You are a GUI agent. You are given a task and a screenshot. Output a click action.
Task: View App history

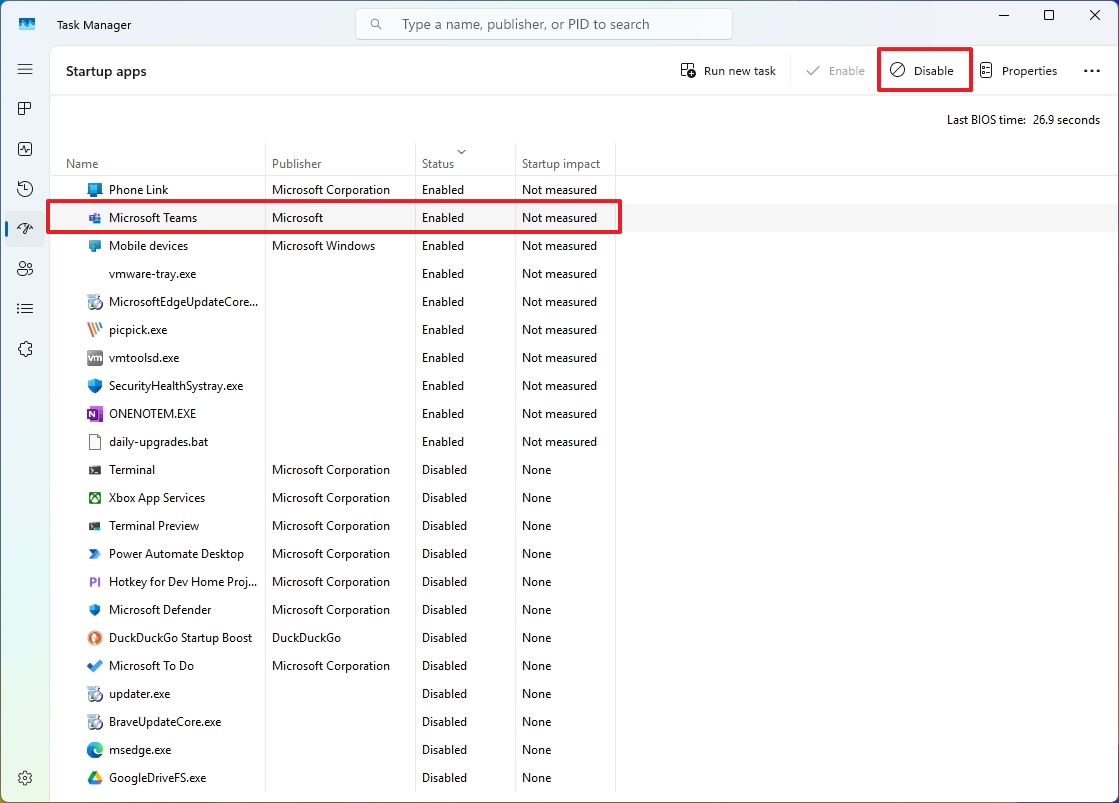(25, 188)
